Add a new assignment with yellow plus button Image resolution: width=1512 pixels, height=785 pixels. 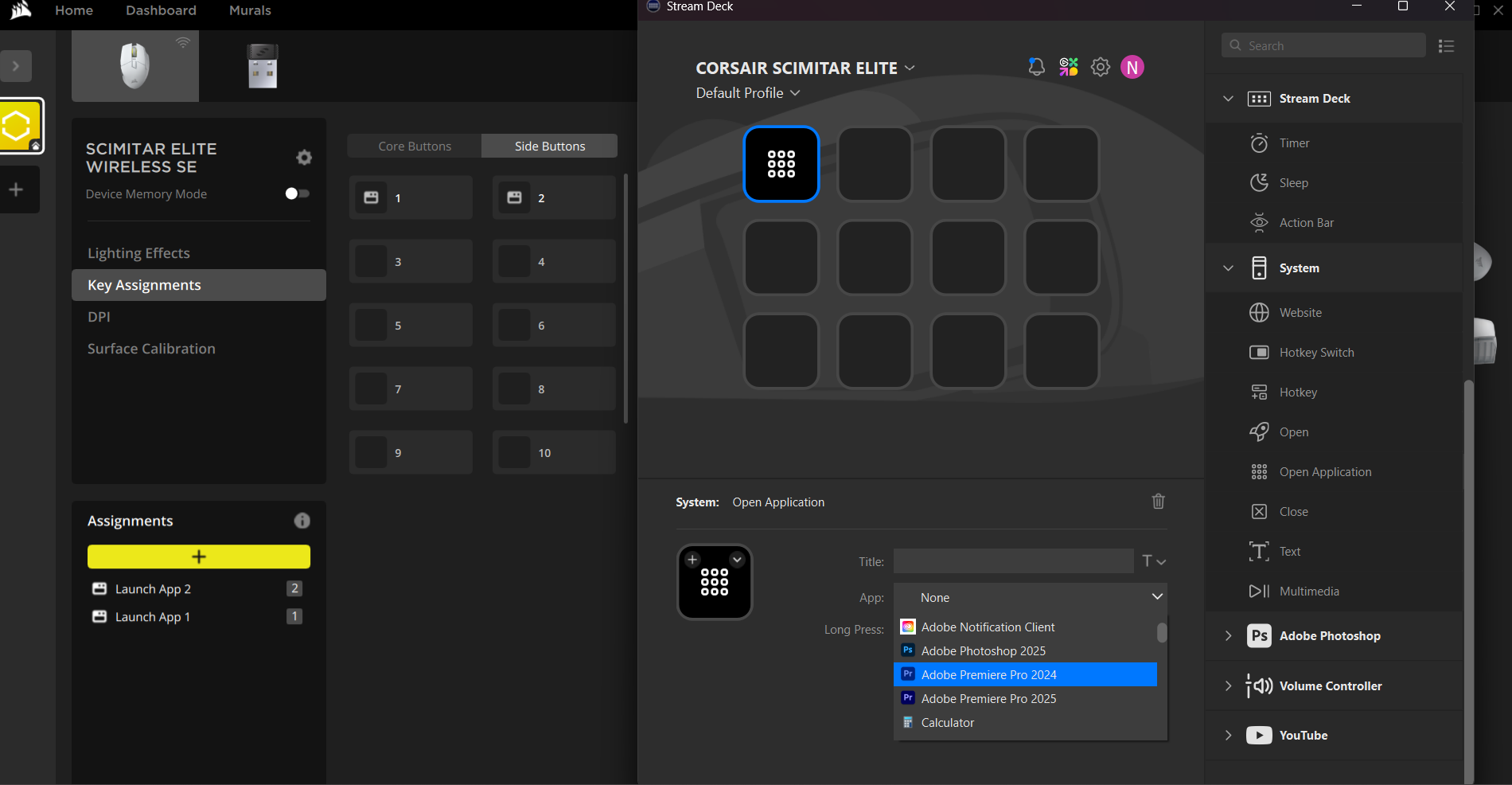[199, 557]
